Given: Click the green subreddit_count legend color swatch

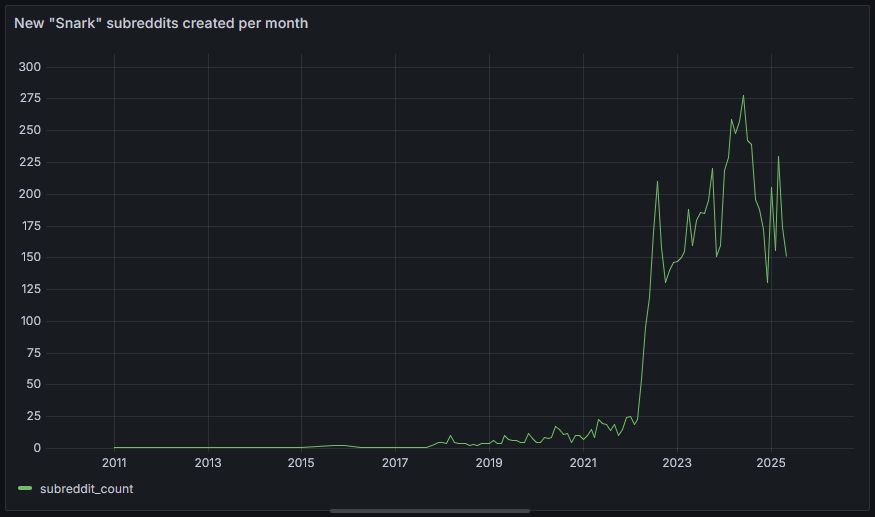Looking at the screenshot, I should point(25,489).
